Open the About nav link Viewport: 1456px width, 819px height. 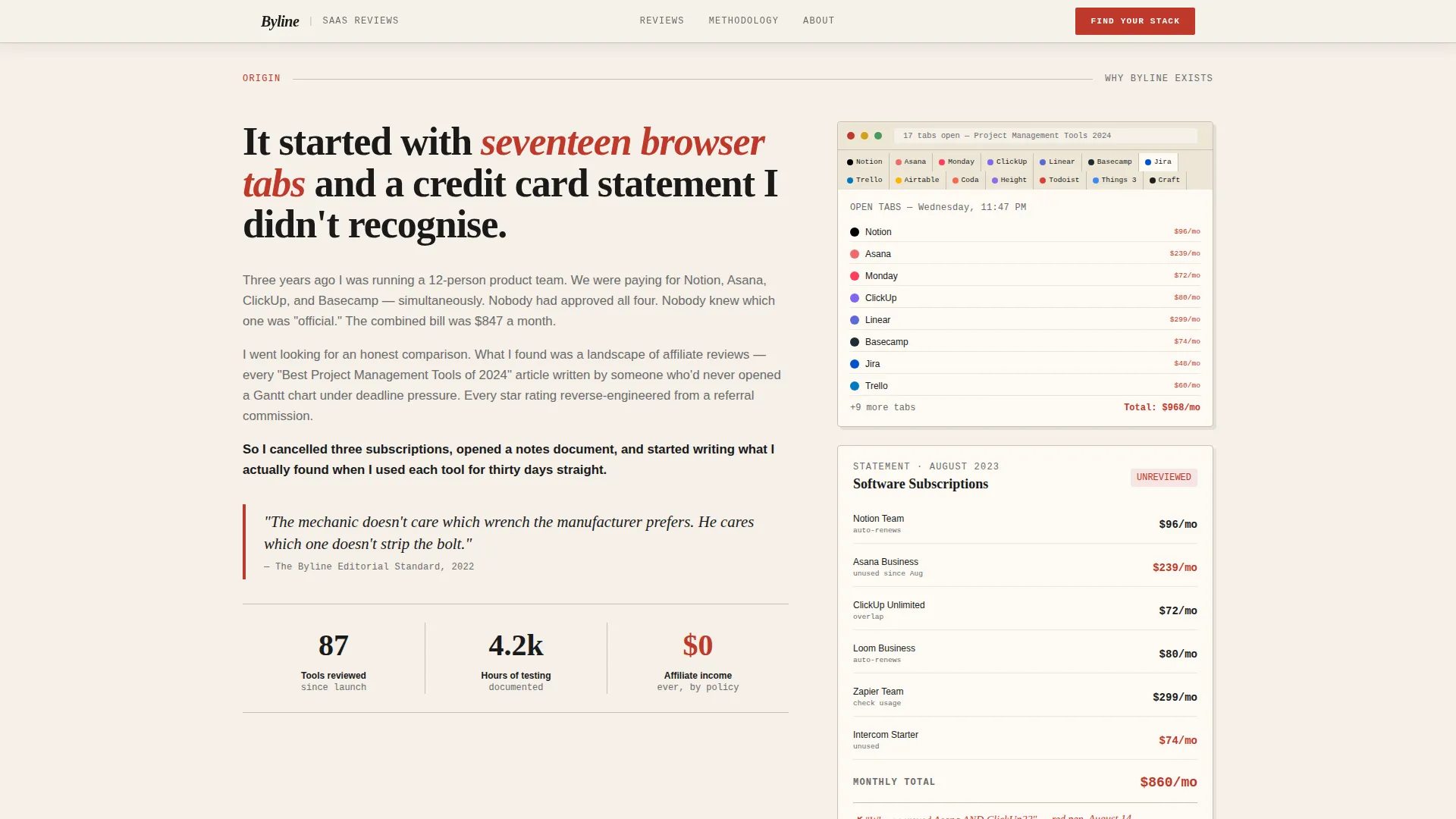pos(818,20)
